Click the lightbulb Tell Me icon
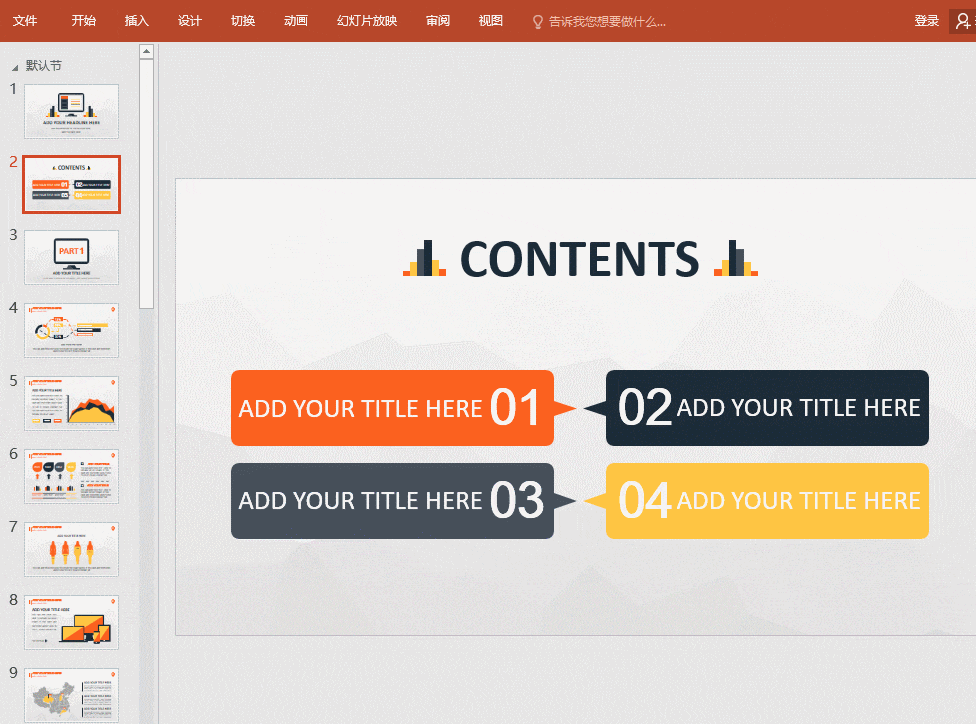This screenshot has width=976, height=724. click(x=538, y=22)
